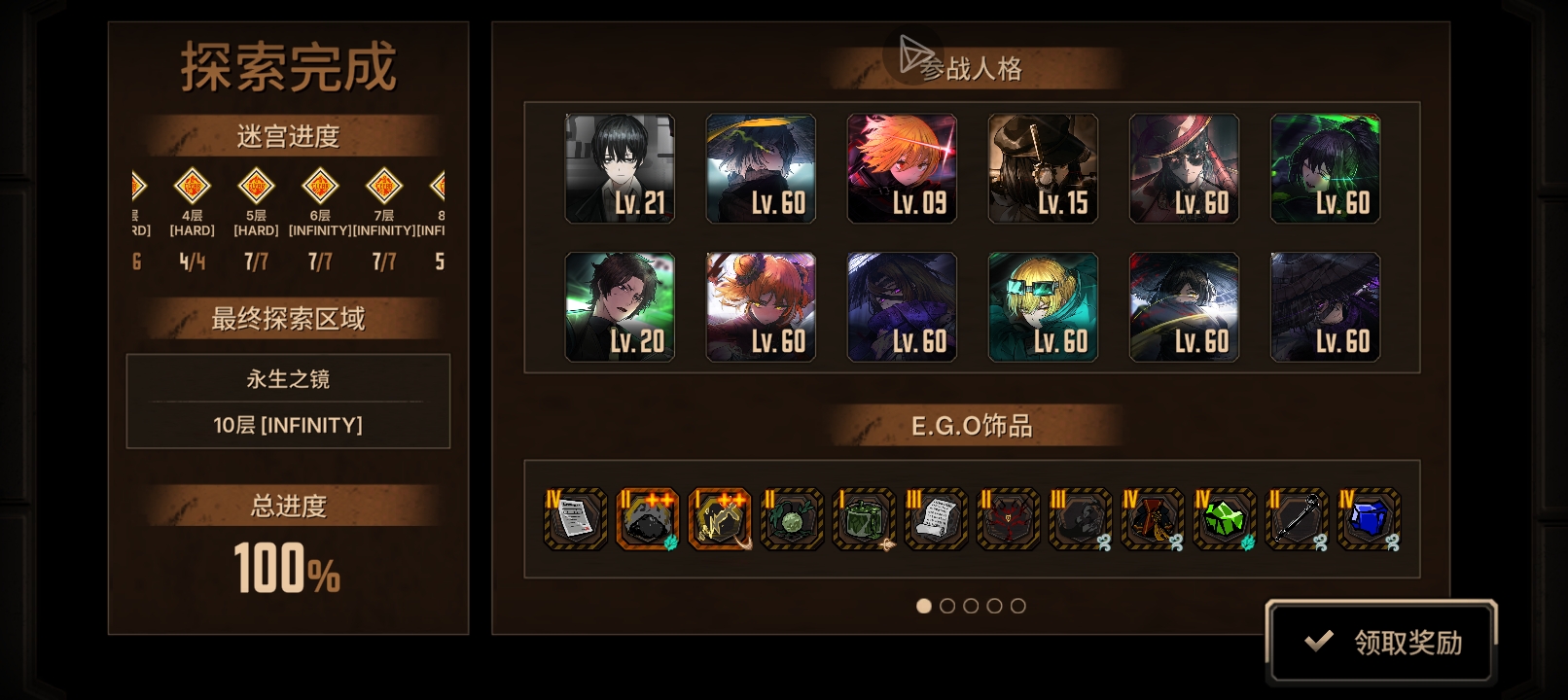Click the 永生之镜 final explored area box
This screenshot has width=1568, height=700.
click(x=288, y=402)
